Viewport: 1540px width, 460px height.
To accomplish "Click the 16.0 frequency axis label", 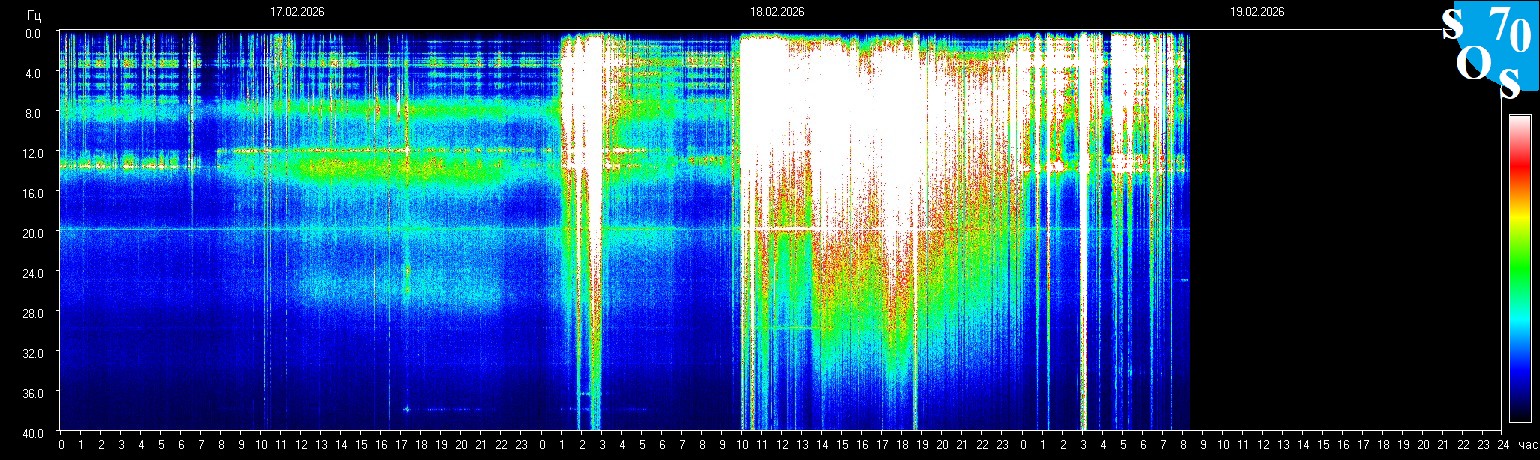I will [32, 192].
